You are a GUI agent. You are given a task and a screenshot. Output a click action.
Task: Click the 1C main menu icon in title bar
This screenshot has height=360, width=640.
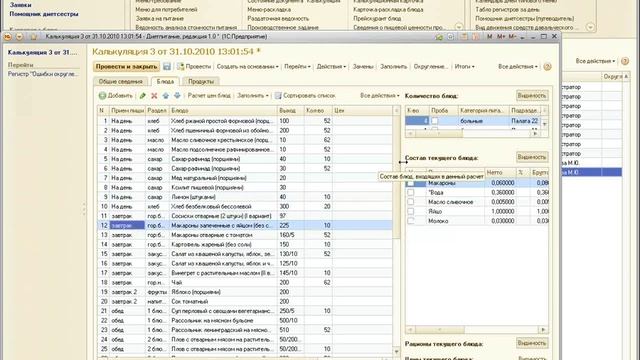tap(7, 37)
